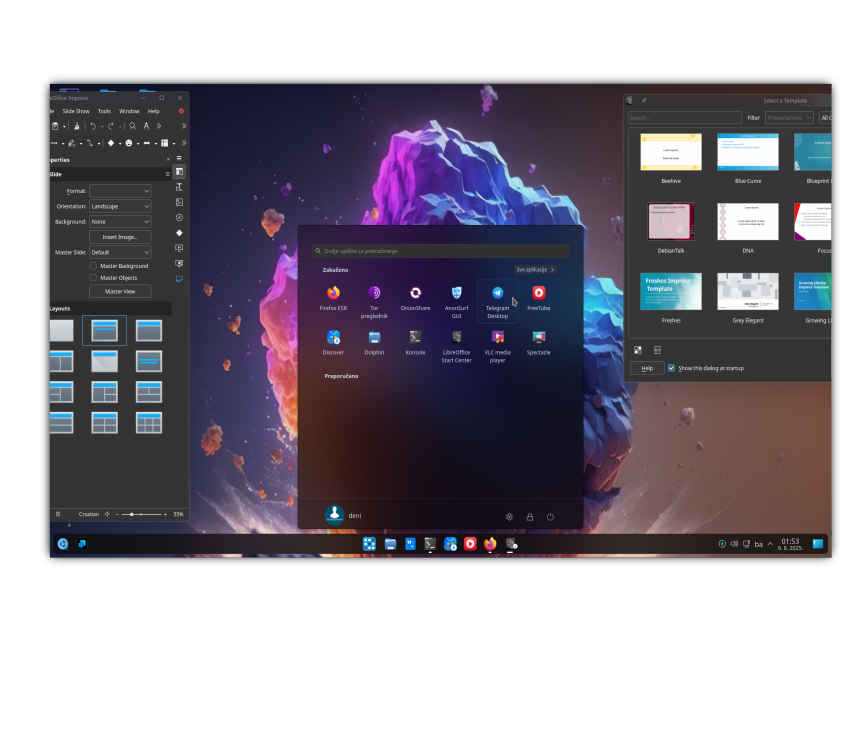The image size is (862, 756).
Task: Open the Help menu in Impress
Action: tap(153, 111)
